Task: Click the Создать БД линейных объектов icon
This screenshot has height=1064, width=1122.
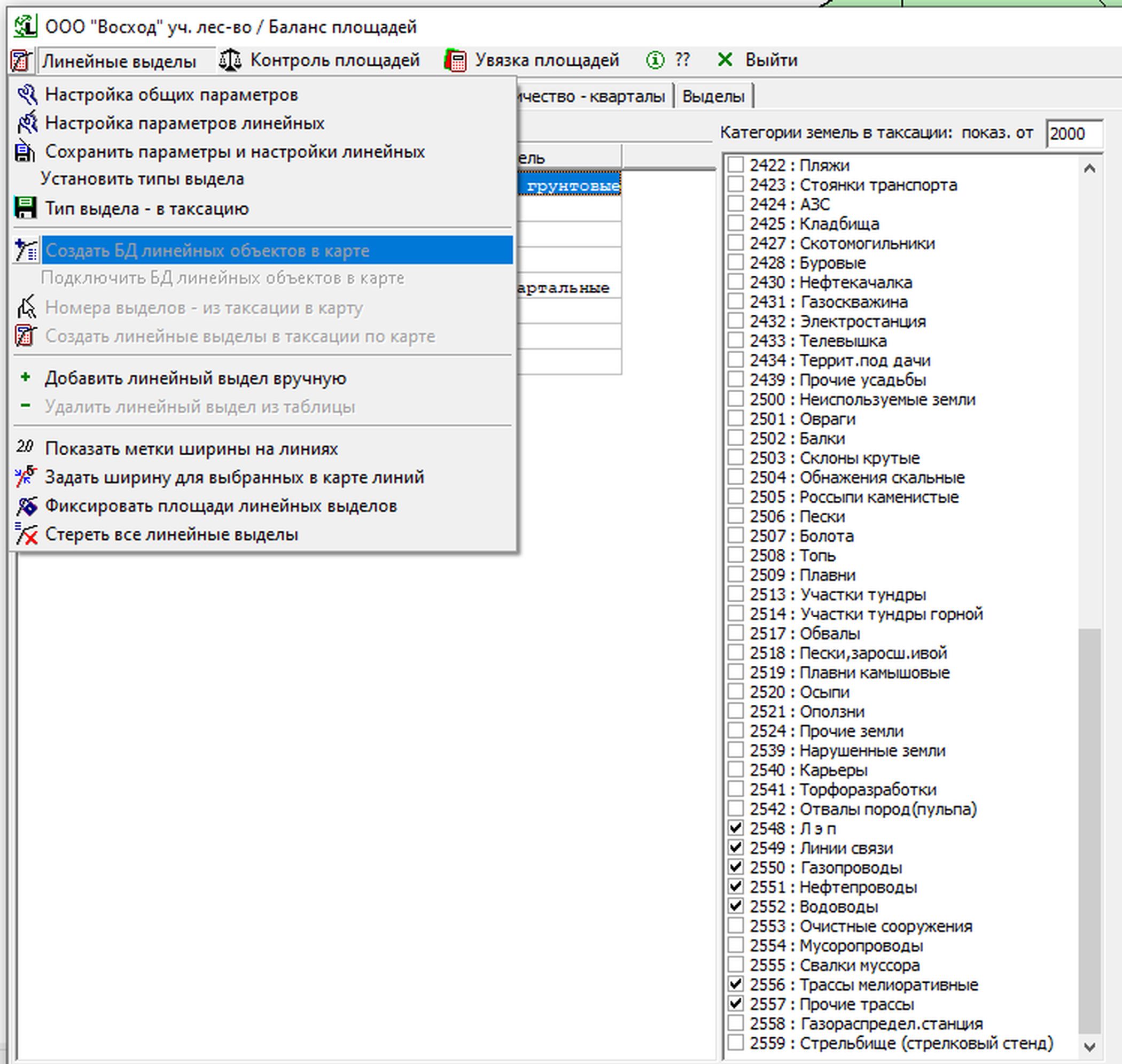Action: [26, 250]
